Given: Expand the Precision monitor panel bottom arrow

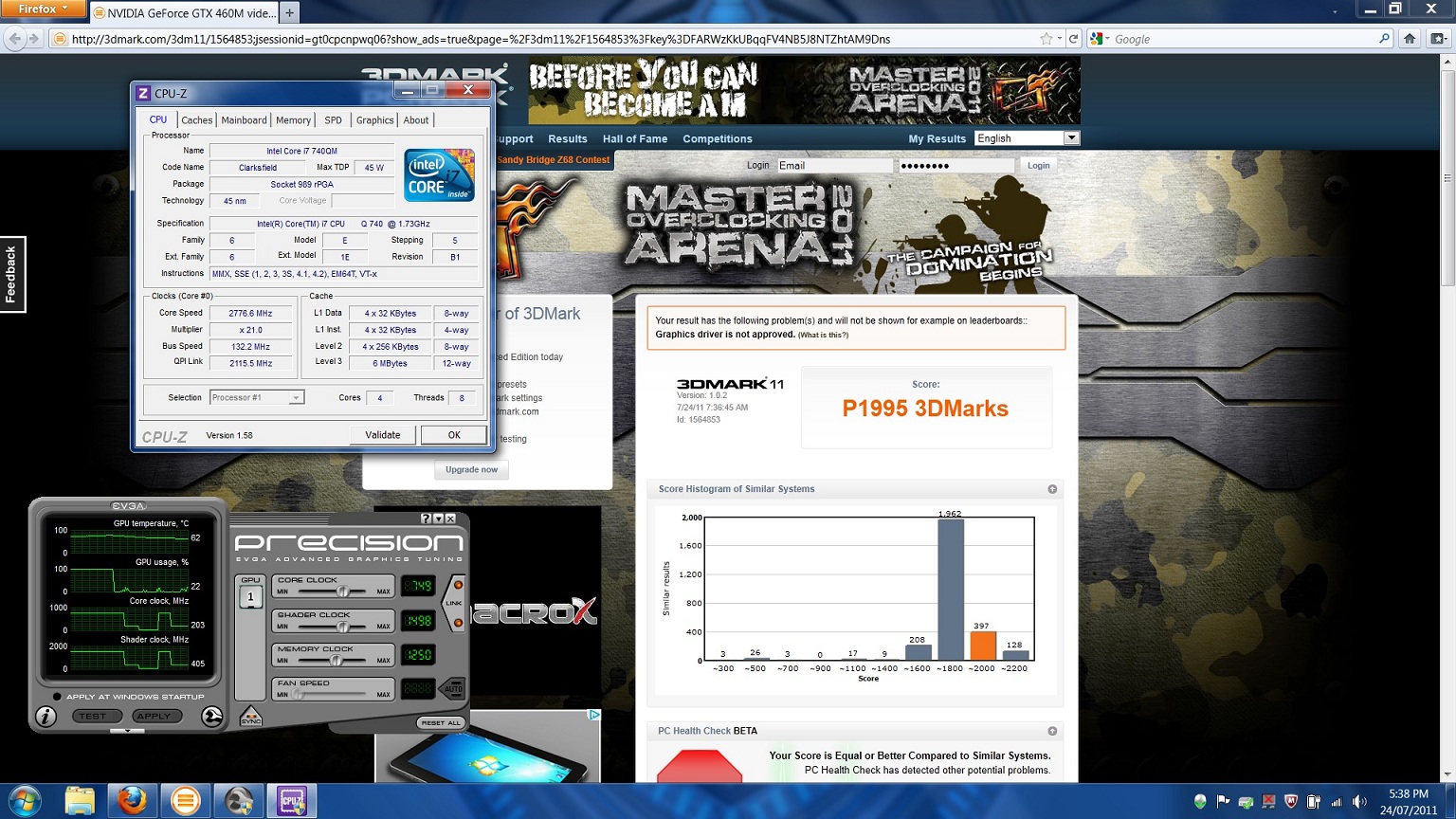Looking at the screenshot, I should click(x=127, y=731).
